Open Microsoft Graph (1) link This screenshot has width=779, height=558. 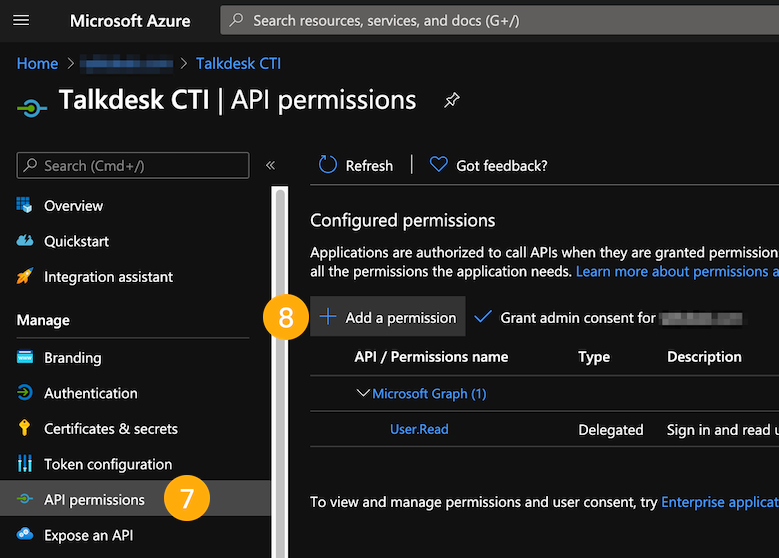429,394
